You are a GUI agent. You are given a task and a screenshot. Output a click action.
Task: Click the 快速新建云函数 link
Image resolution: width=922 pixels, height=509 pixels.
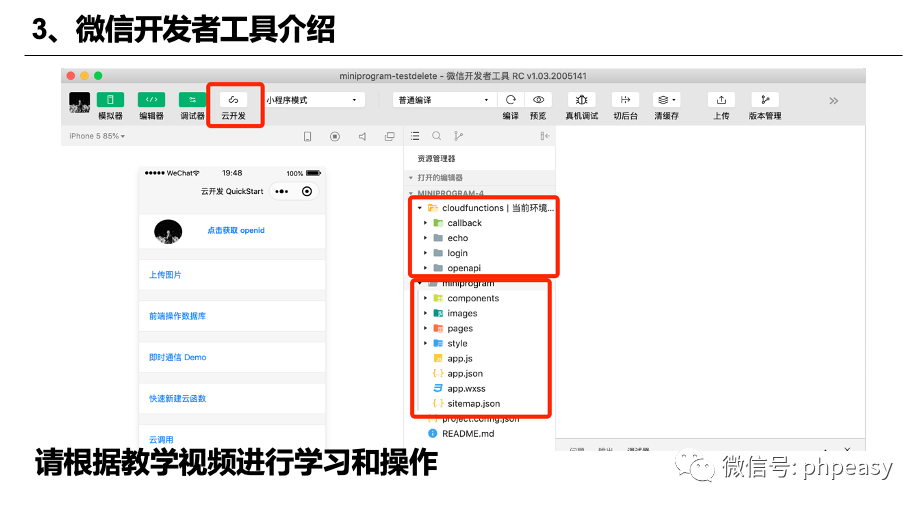[x=178, y=399]
